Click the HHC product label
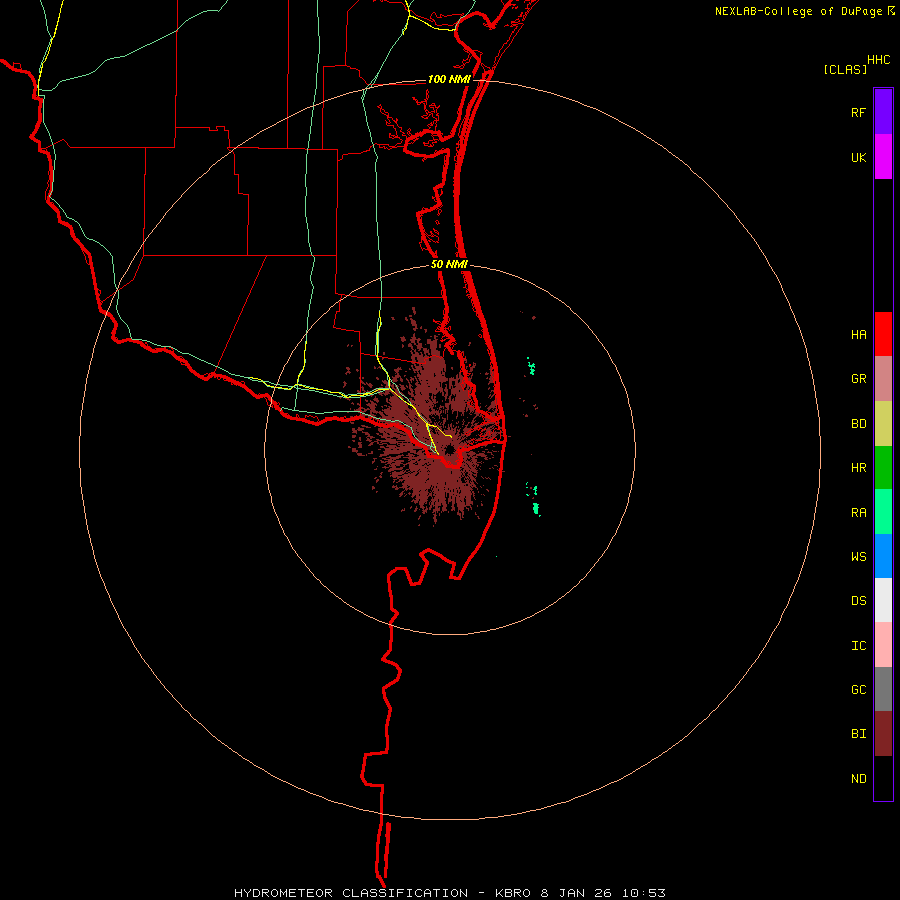Image resolution: width=900 pixels, height=900 pixels. click(878, 60)
